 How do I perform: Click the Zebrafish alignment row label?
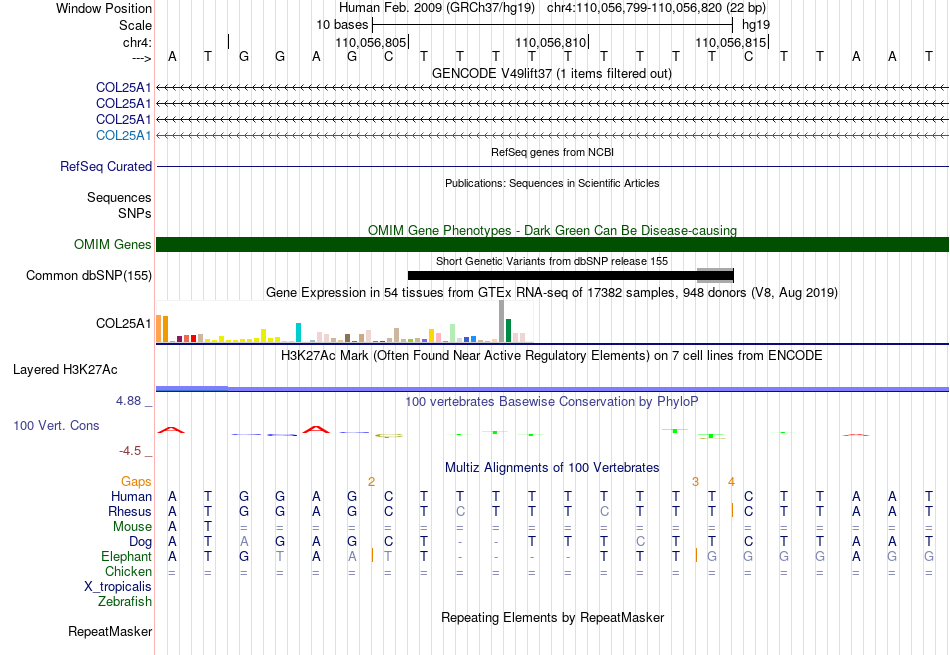(125, 602)
